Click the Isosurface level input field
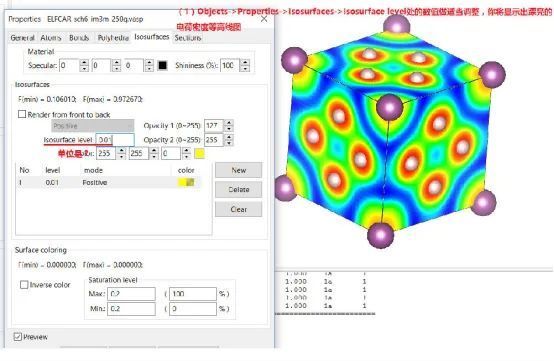The width and height of the screenshot is (554, 361). point(115,140)
